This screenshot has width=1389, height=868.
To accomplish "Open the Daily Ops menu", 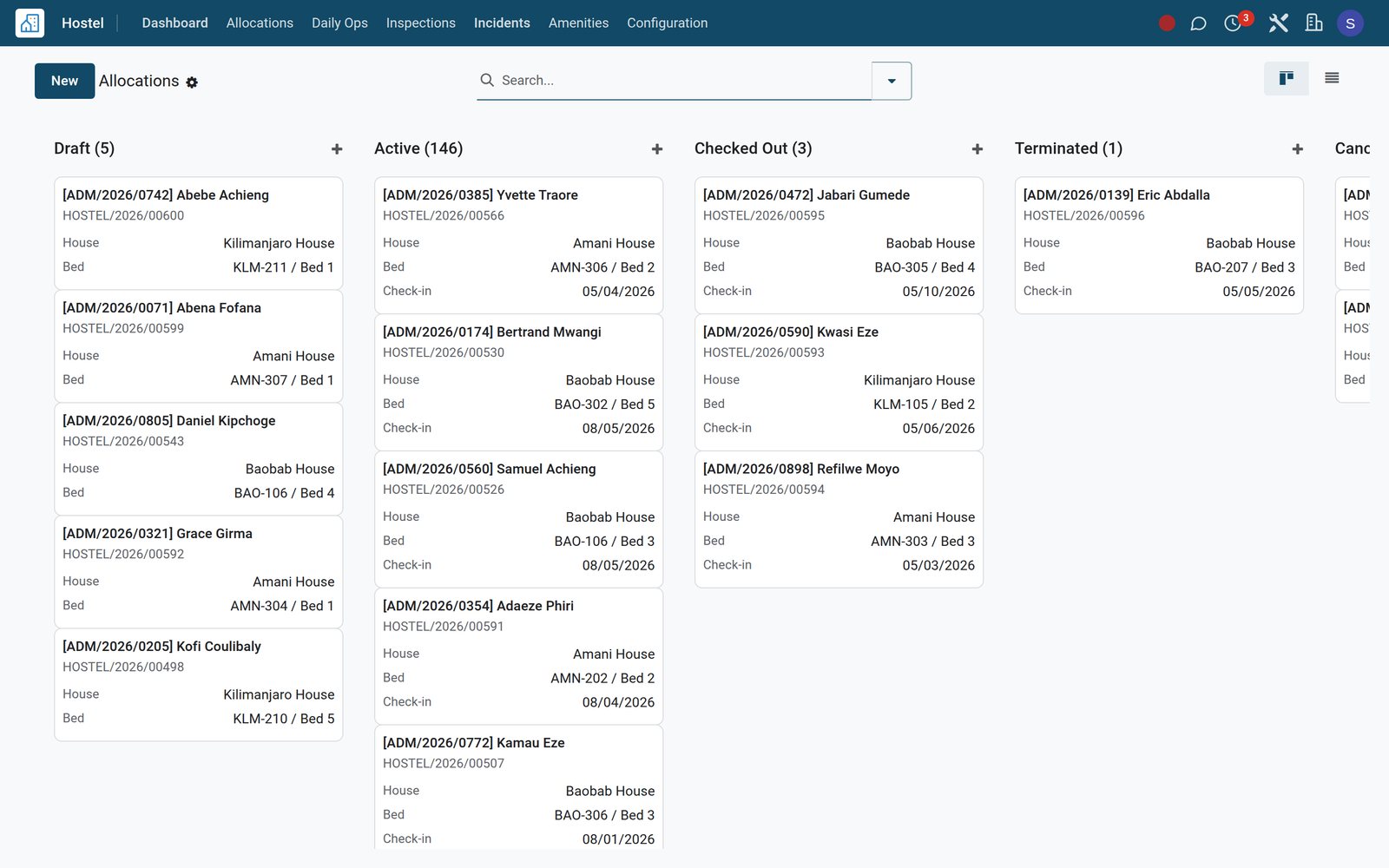I will [339, 23].
